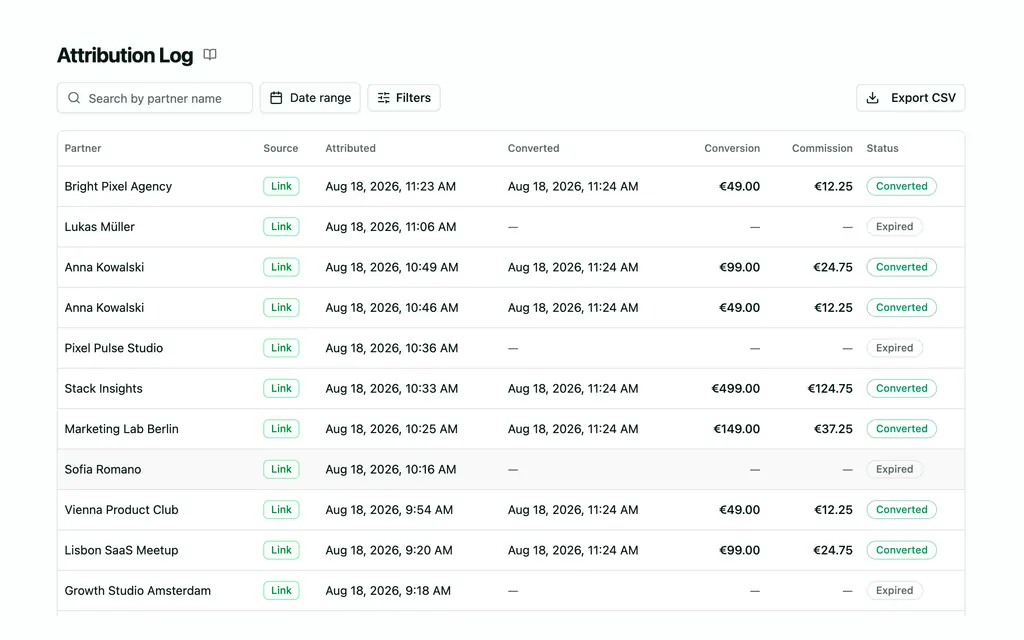
Task: Click the Converted status for Stack Insights
Action: pos(901,389)
